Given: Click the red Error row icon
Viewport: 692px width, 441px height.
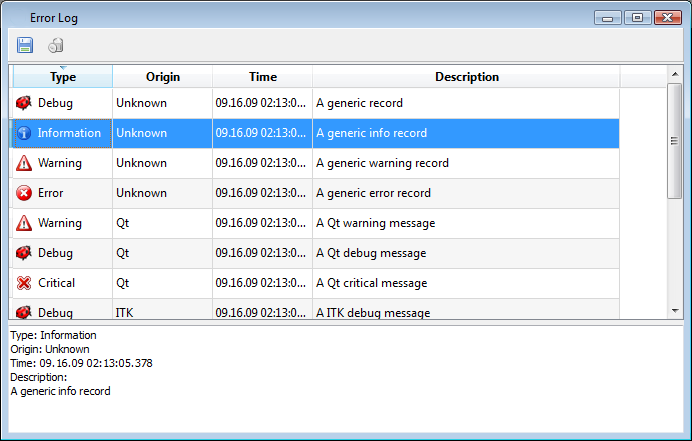Looking at the screenshot, I should click(24, 193).
